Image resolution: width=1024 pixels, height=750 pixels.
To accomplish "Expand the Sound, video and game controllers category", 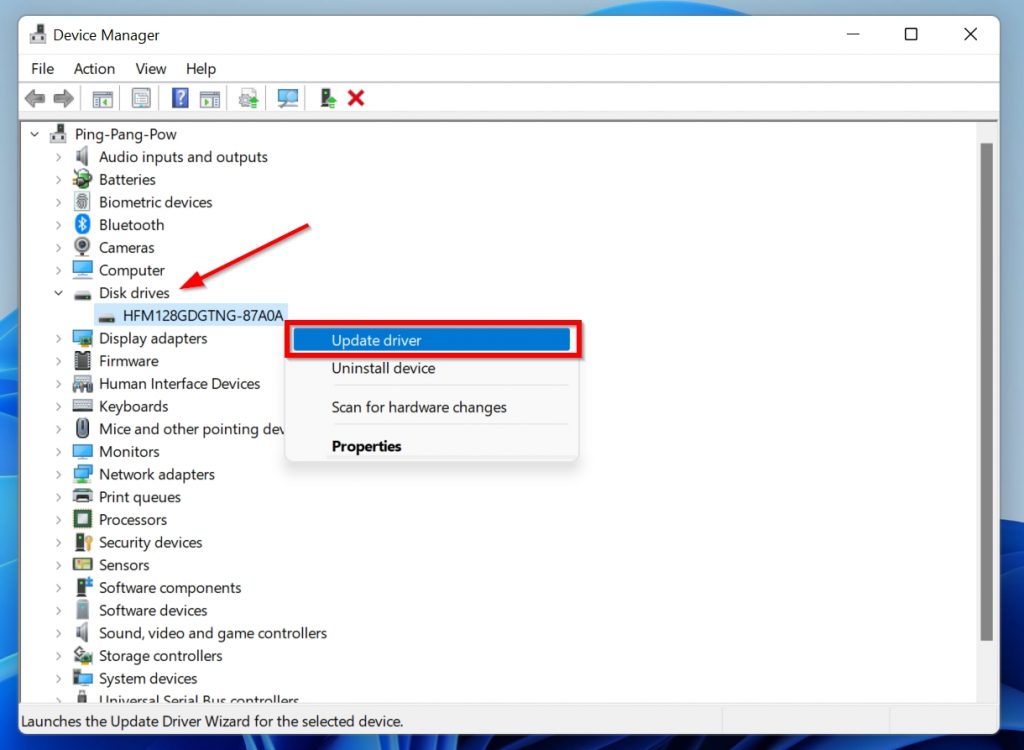I will click(58, 633).
